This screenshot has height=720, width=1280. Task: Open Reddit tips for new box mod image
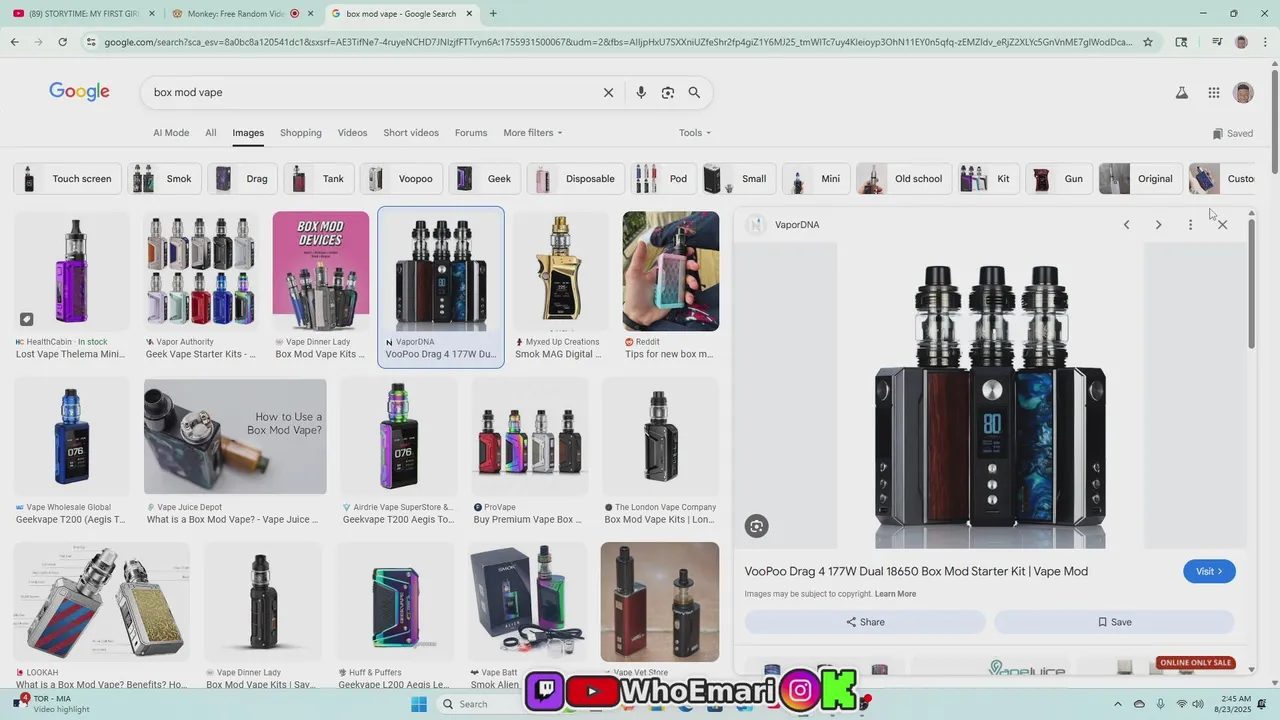[670, 271]
